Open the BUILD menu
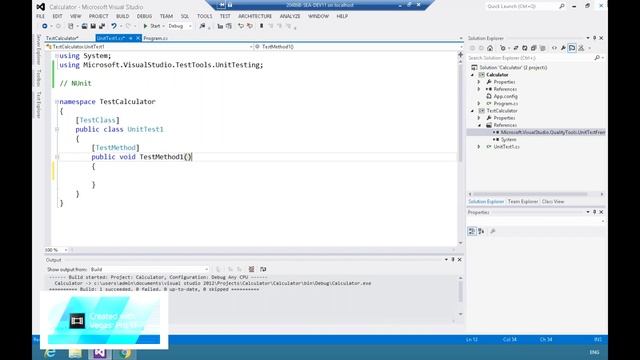 point(122,16)
